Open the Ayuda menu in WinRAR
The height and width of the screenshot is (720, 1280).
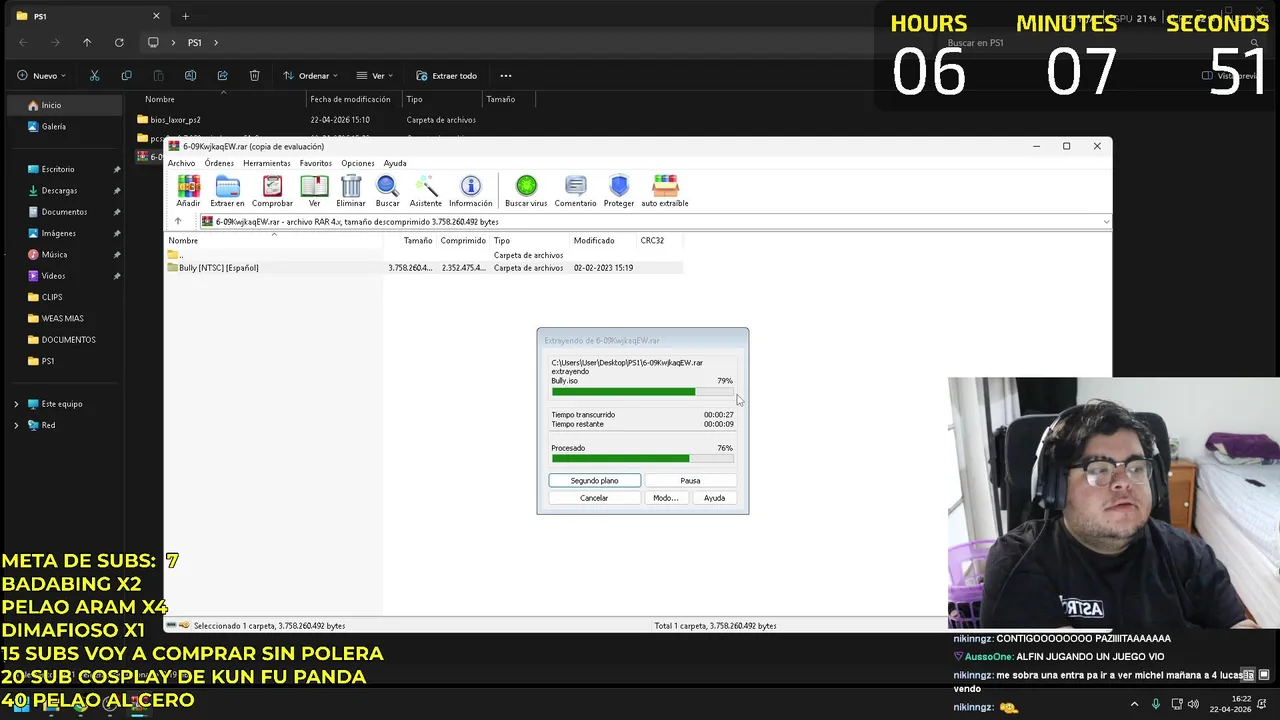395,163
